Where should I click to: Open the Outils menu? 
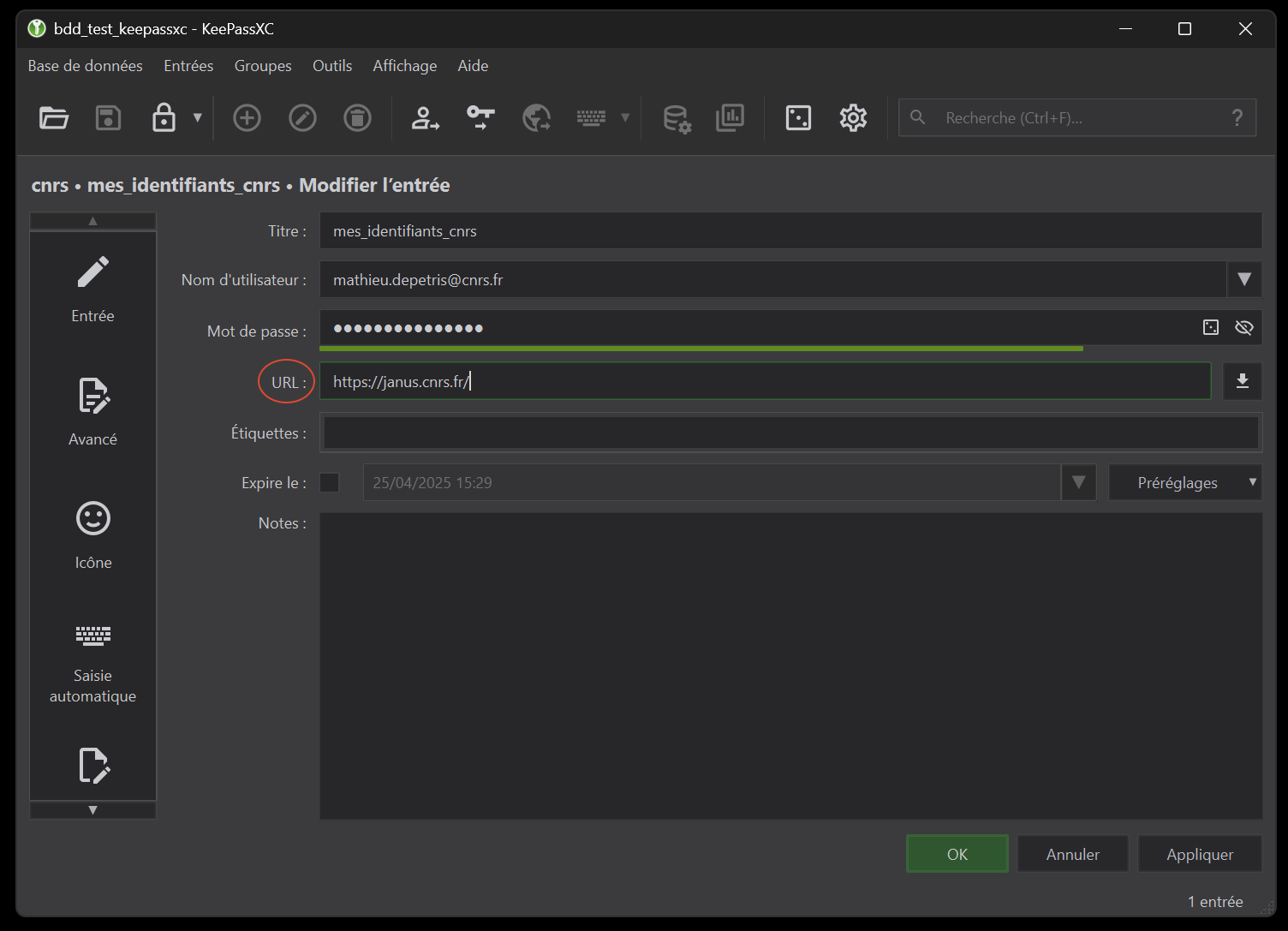(x=332, y=66)
